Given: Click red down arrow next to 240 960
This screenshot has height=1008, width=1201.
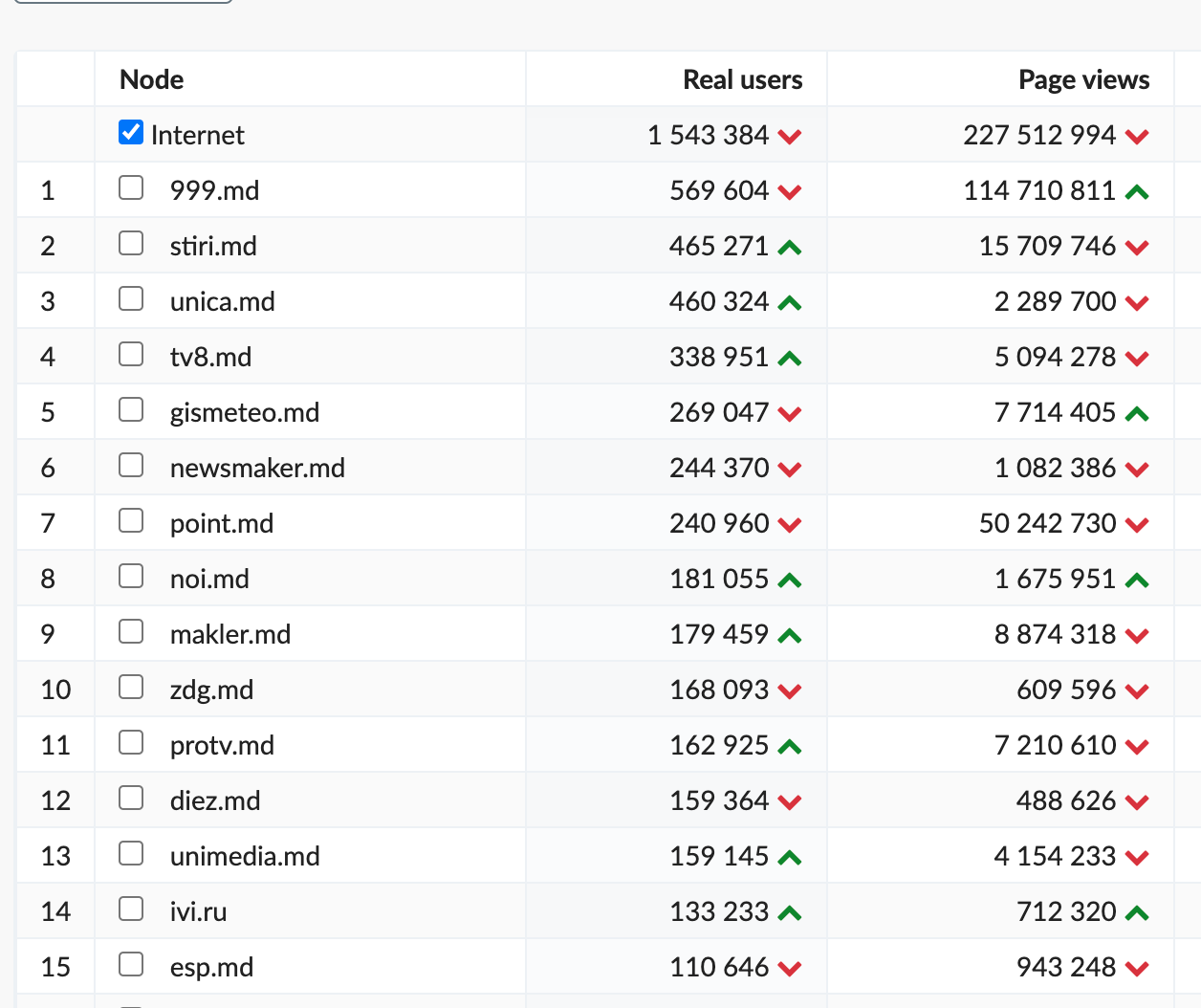Looking at the screenshot, I should point(790,525).
